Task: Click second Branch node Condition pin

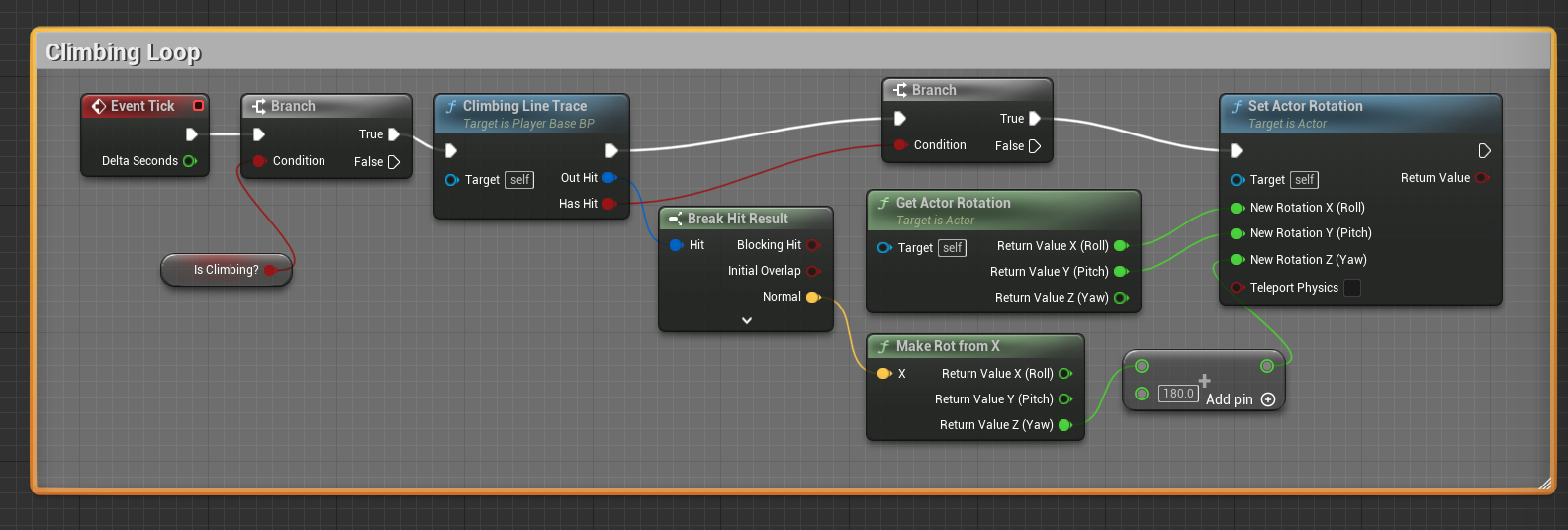Action: point(901,145)
